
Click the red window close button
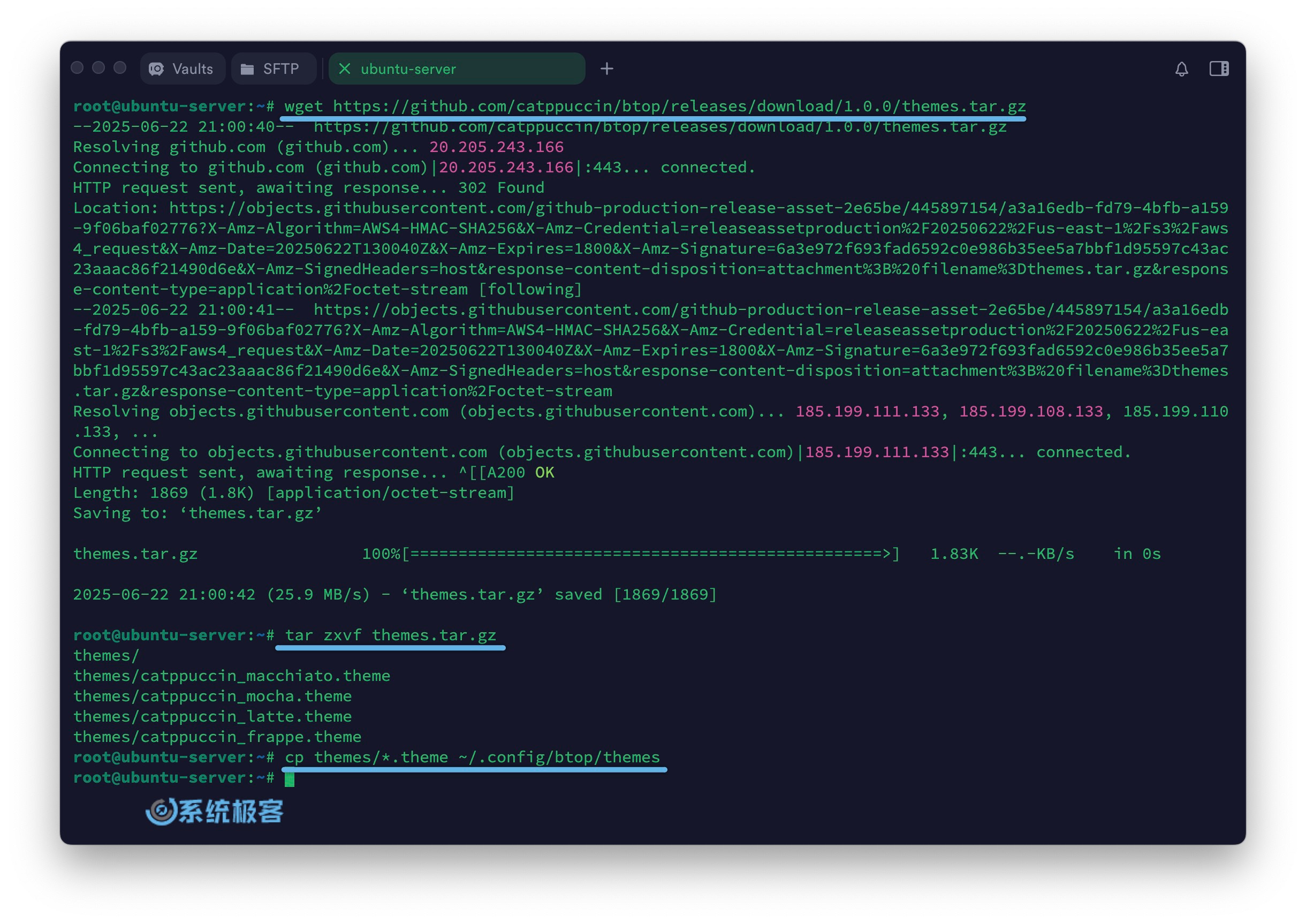78,67
